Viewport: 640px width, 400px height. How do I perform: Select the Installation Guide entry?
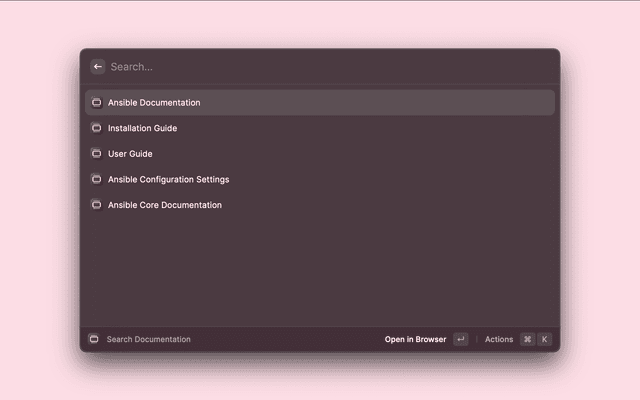[142, 128]
